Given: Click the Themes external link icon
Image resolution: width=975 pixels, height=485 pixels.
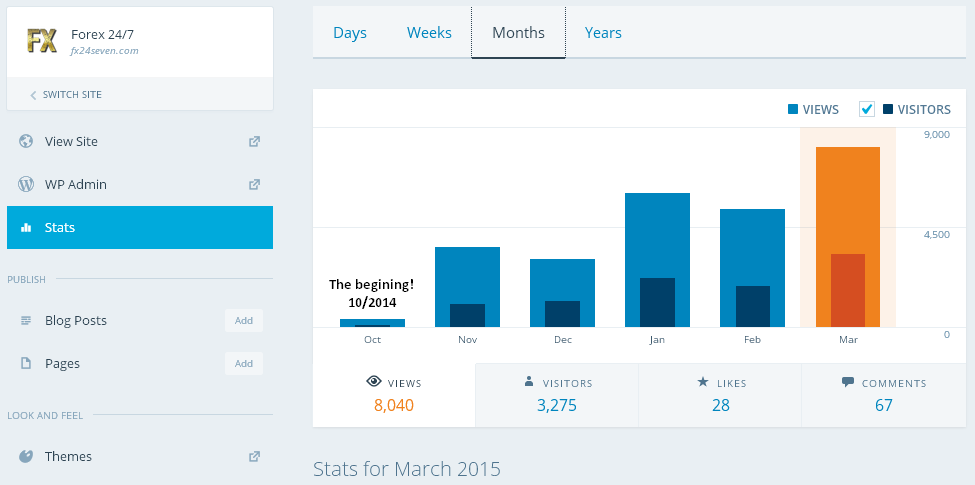Looking at the screenshot, I should point(254,456).
